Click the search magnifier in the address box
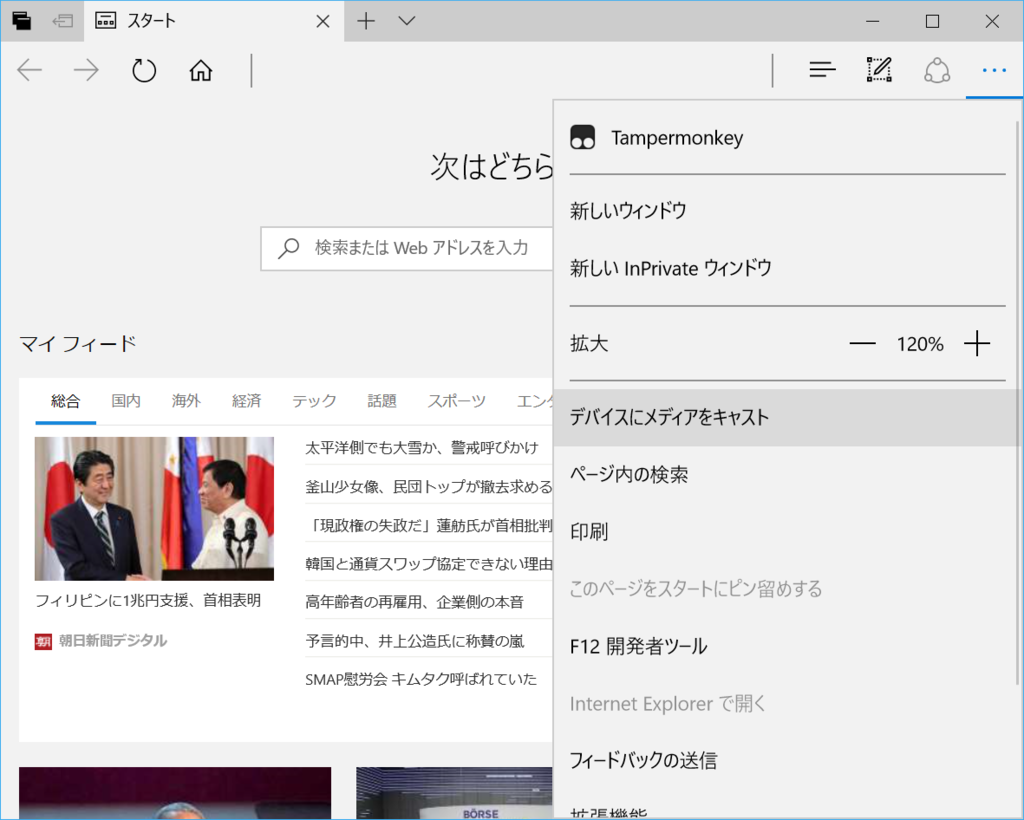This screenshot has width=1024, height=820. click(x=288, y=248)
